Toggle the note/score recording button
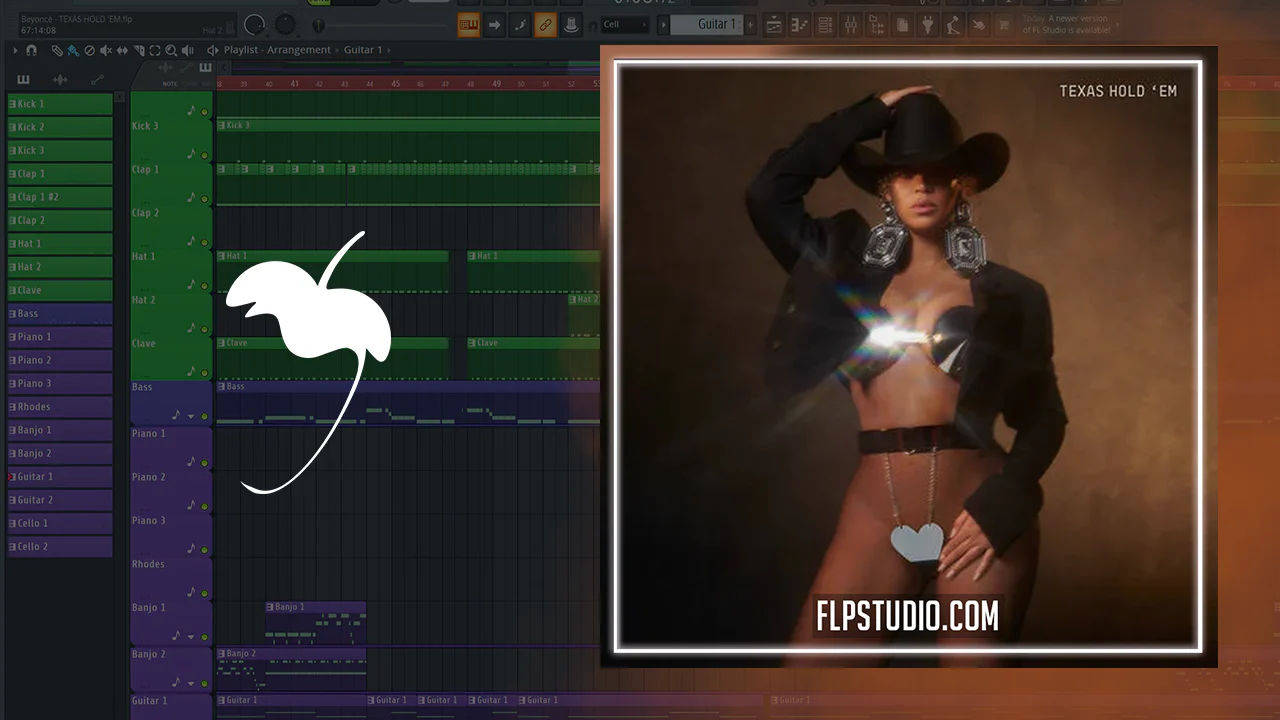This screenshot has height=720, width=1280. 520,25
